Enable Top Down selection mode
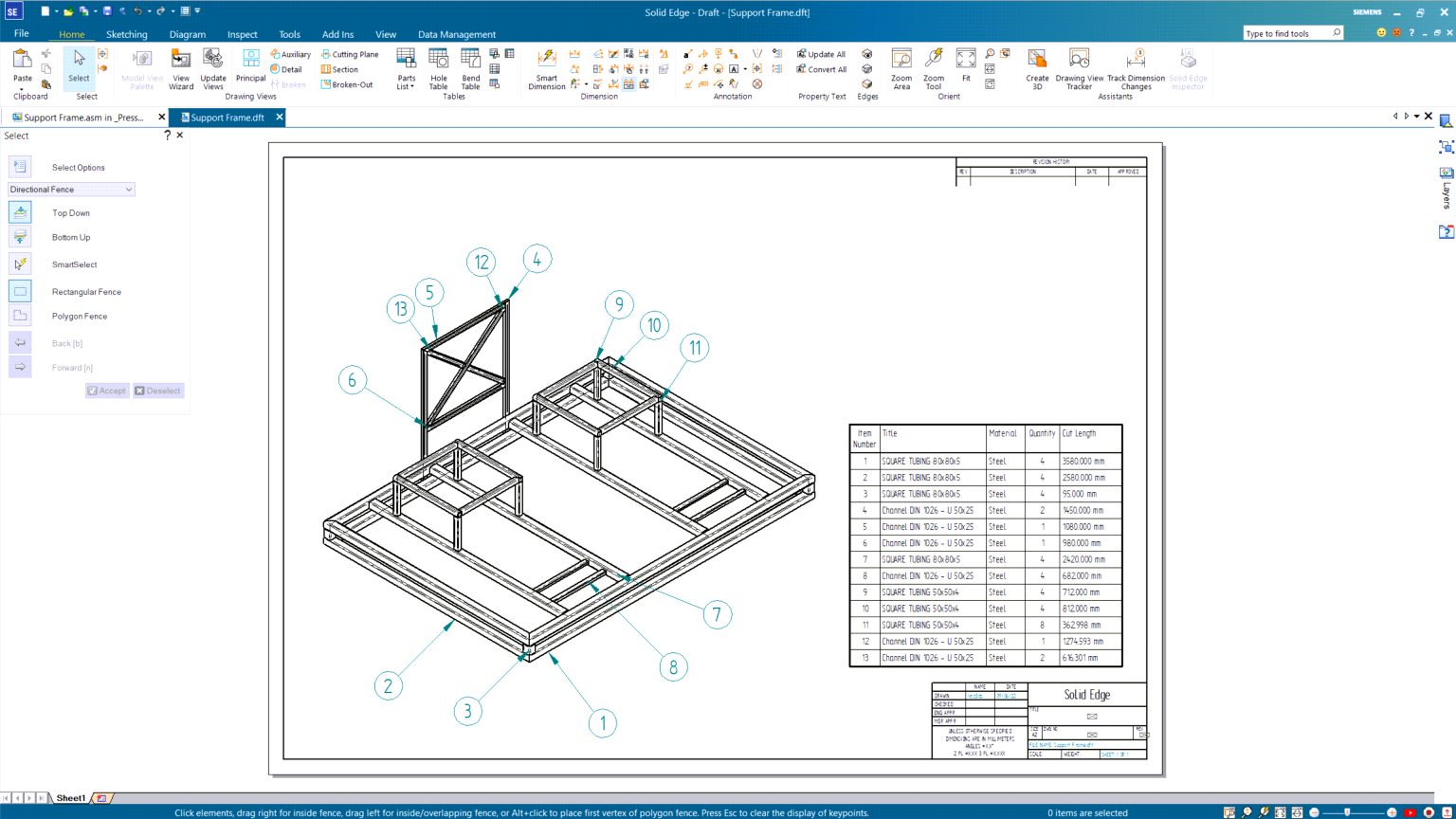 tap(21, 212)
